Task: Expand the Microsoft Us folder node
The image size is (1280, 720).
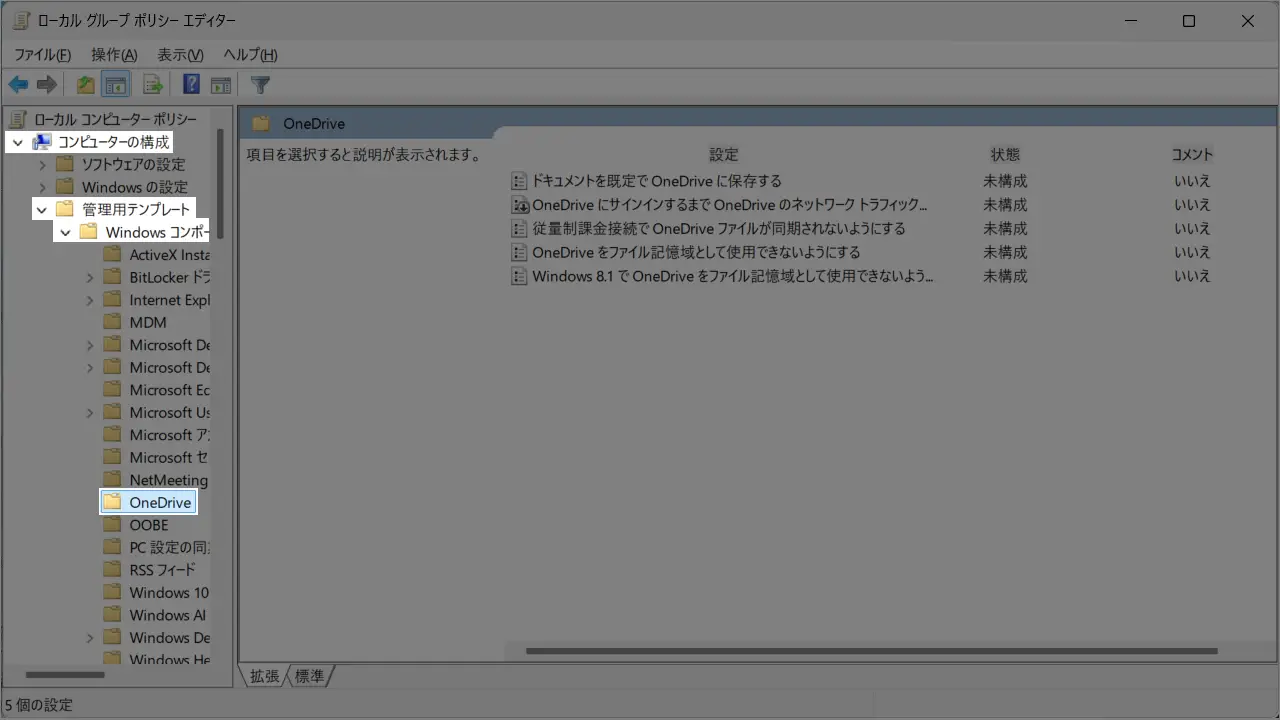Action: 89,413
